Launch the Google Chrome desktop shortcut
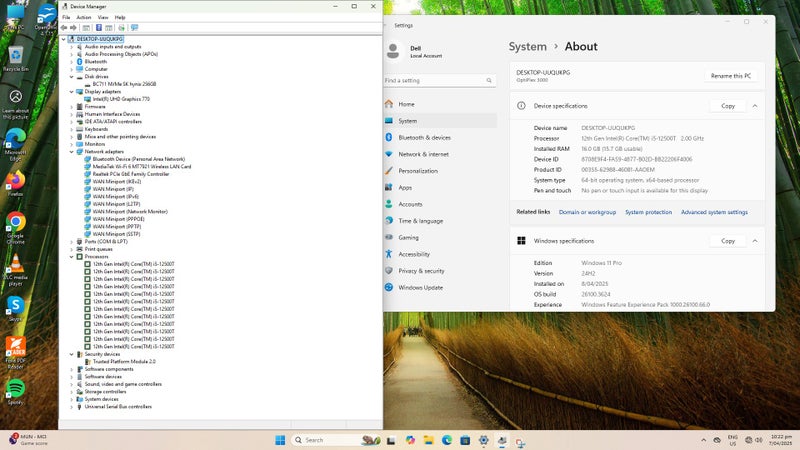Viewport: 800px width, 450px height. (x=16, y=228)
